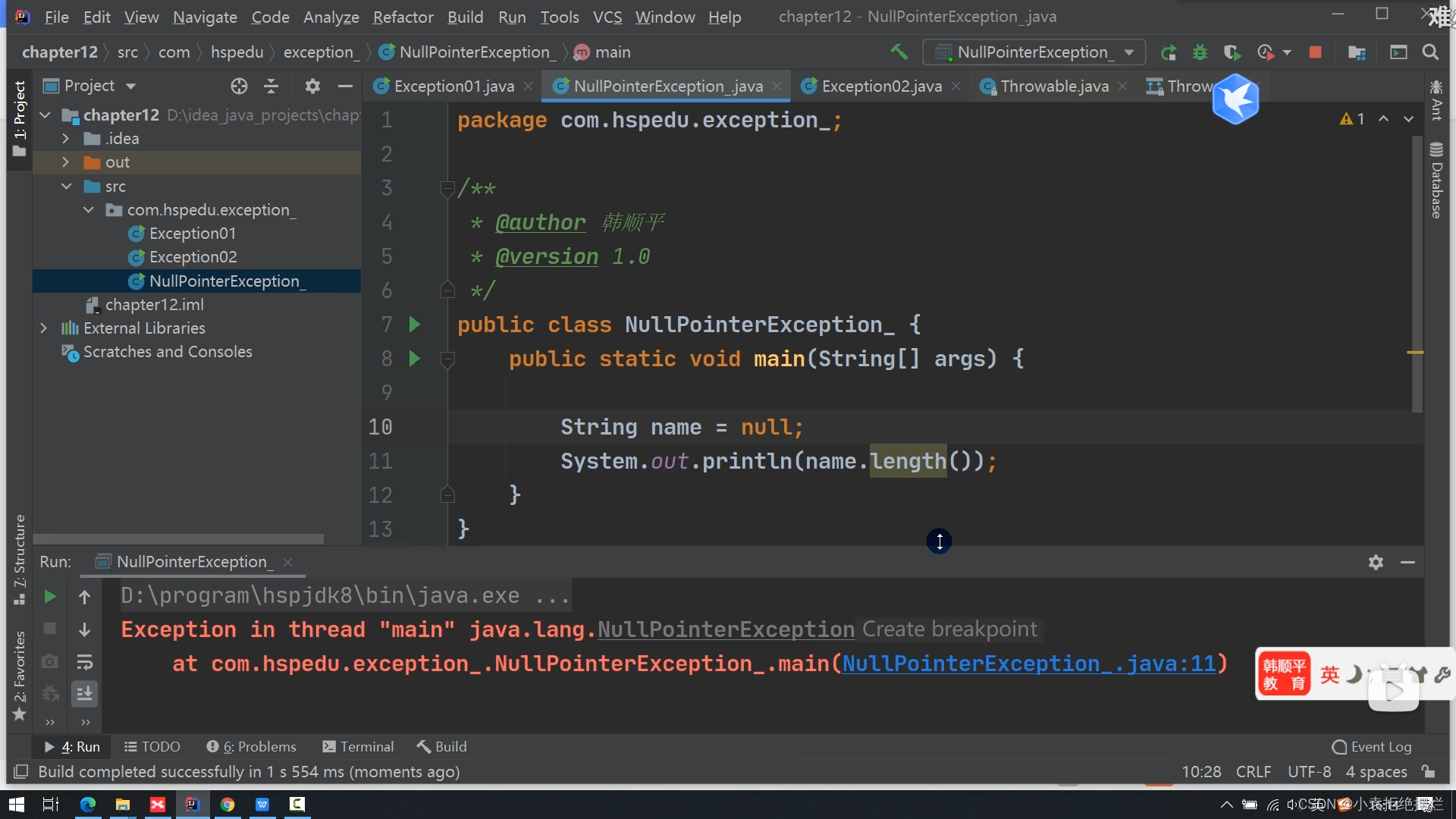Open the Windows Start button
Viewport: 1456px width, 819px height.
click(x=16, y=805)
